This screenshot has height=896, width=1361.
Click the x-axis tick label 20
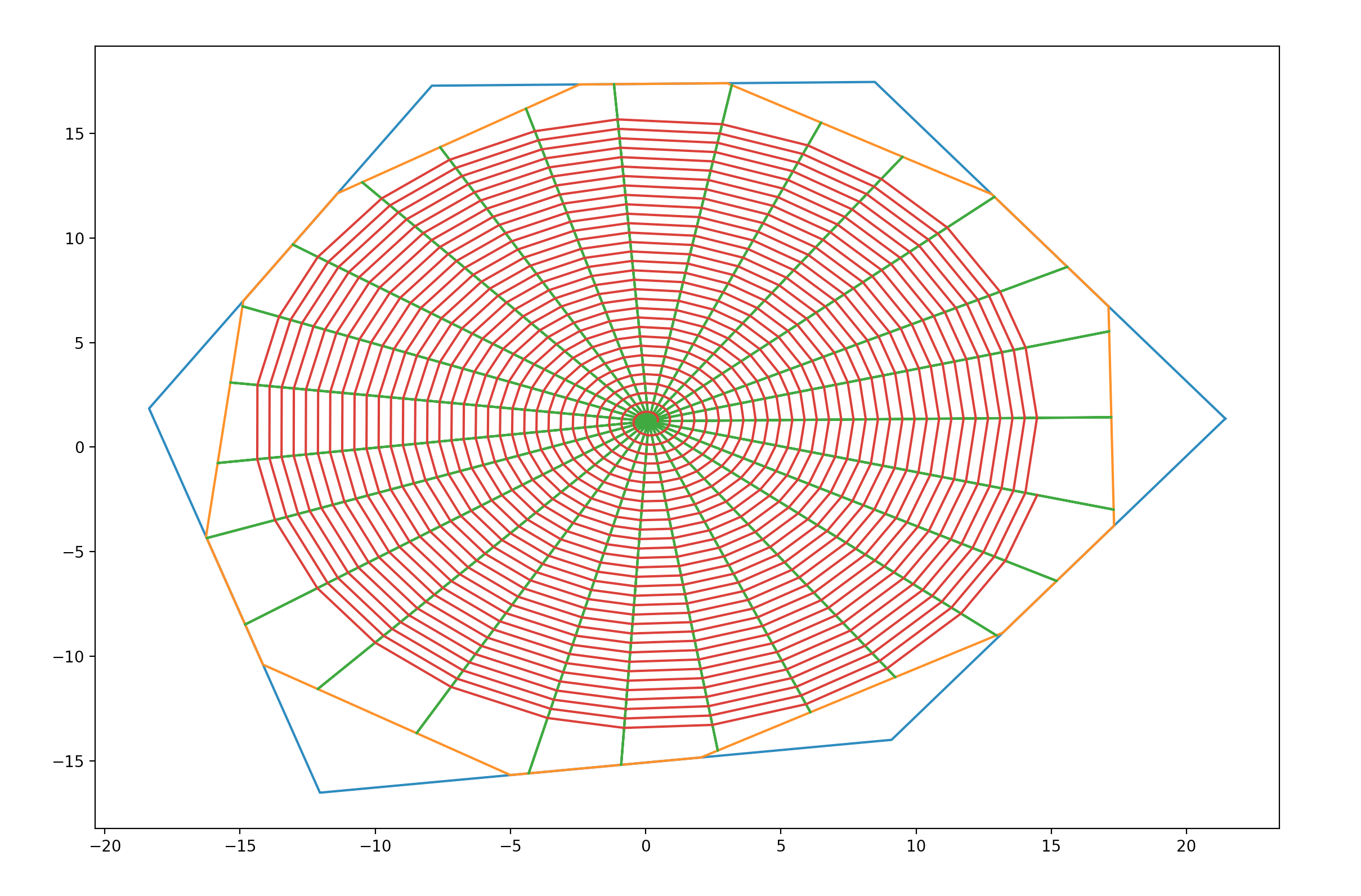1186,847
